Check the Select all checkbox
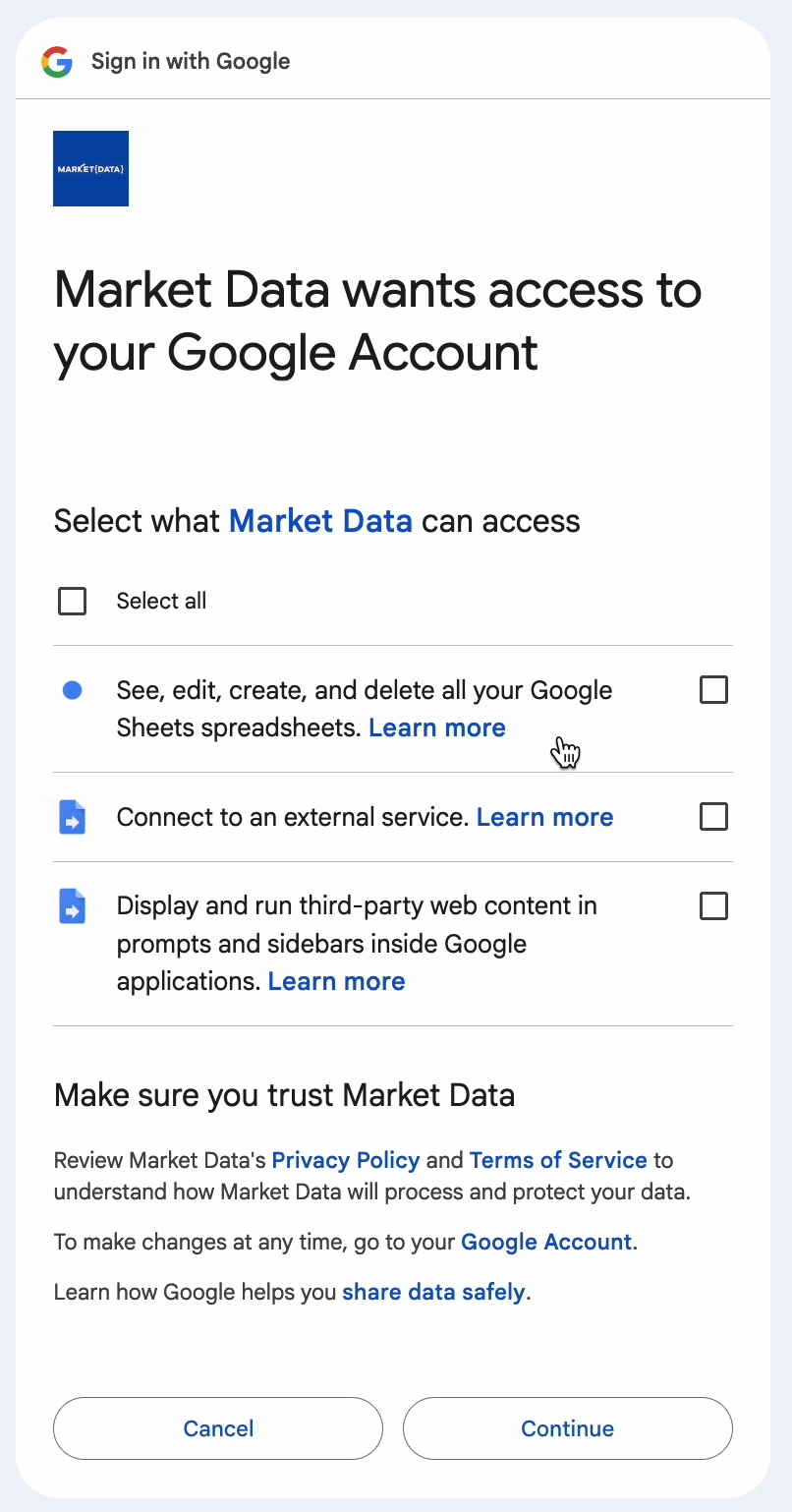The width and height of the screenshot is (792, 1512). [72, 600]
